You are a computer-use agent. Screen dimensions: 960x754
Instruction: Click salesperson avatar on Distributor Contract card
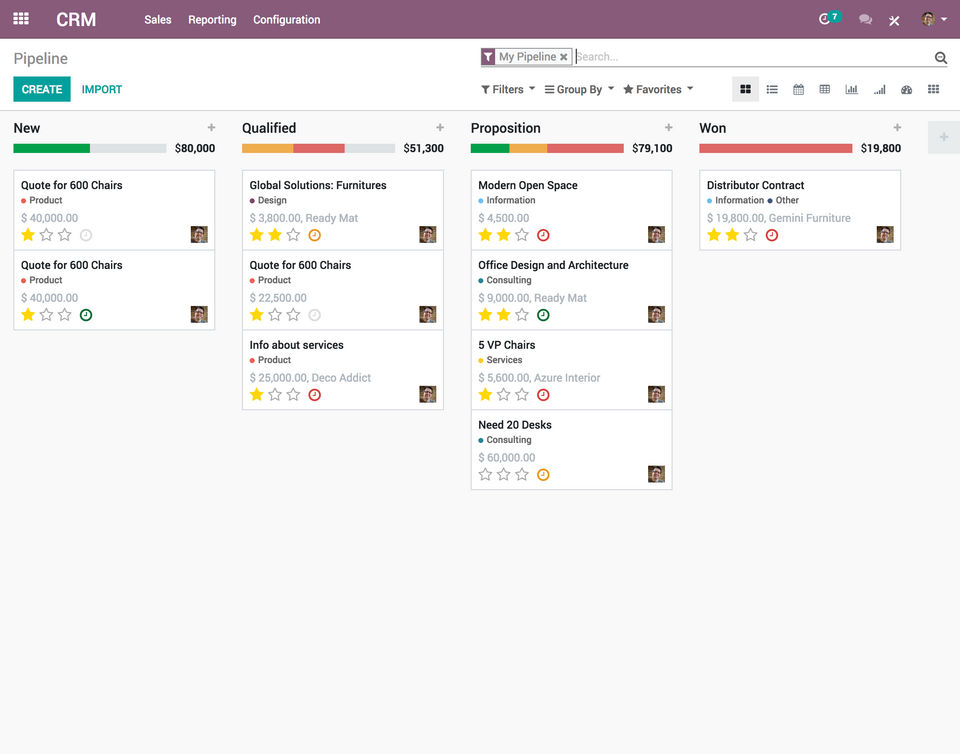point(885,234)
